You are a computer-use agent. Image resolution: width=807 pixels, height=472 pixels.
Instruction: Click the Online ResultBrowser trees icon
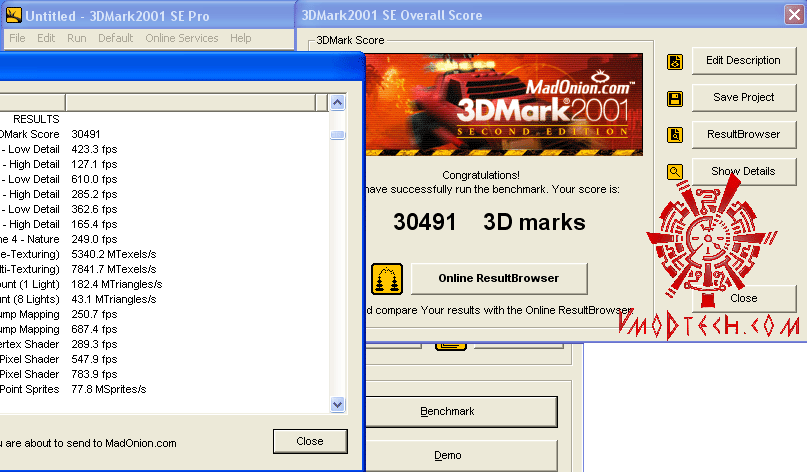pyautogui.click(x=387, y=279)
